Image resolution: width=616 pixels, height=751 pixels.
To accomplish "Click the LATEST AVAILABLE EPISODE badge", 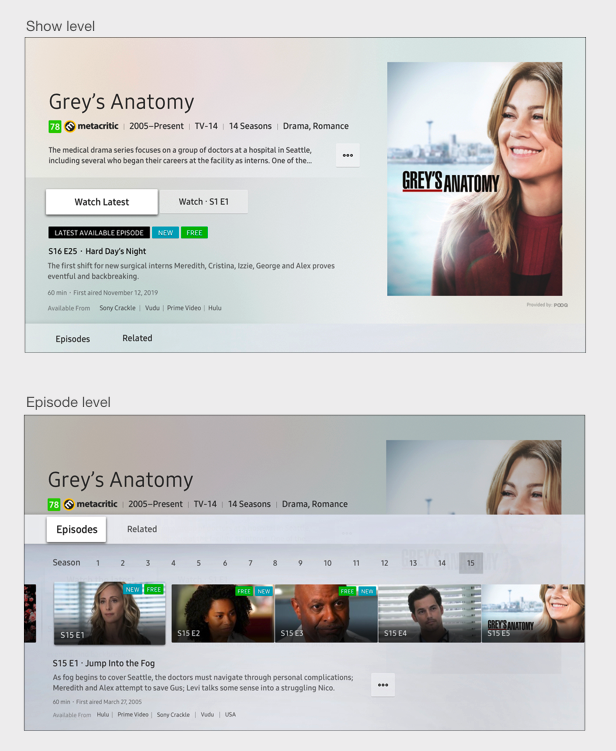I will point(99,233).
